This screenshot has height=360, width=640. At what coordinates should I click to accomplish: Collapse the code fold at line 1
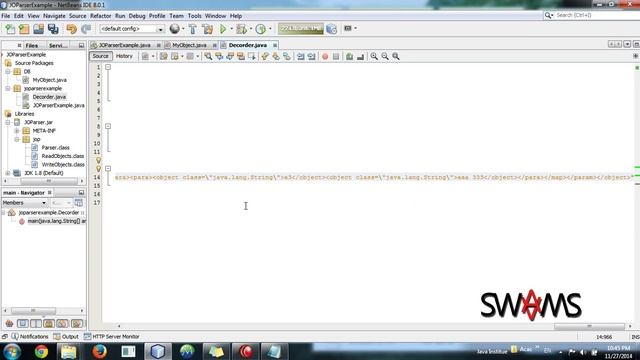click(108, 67)
